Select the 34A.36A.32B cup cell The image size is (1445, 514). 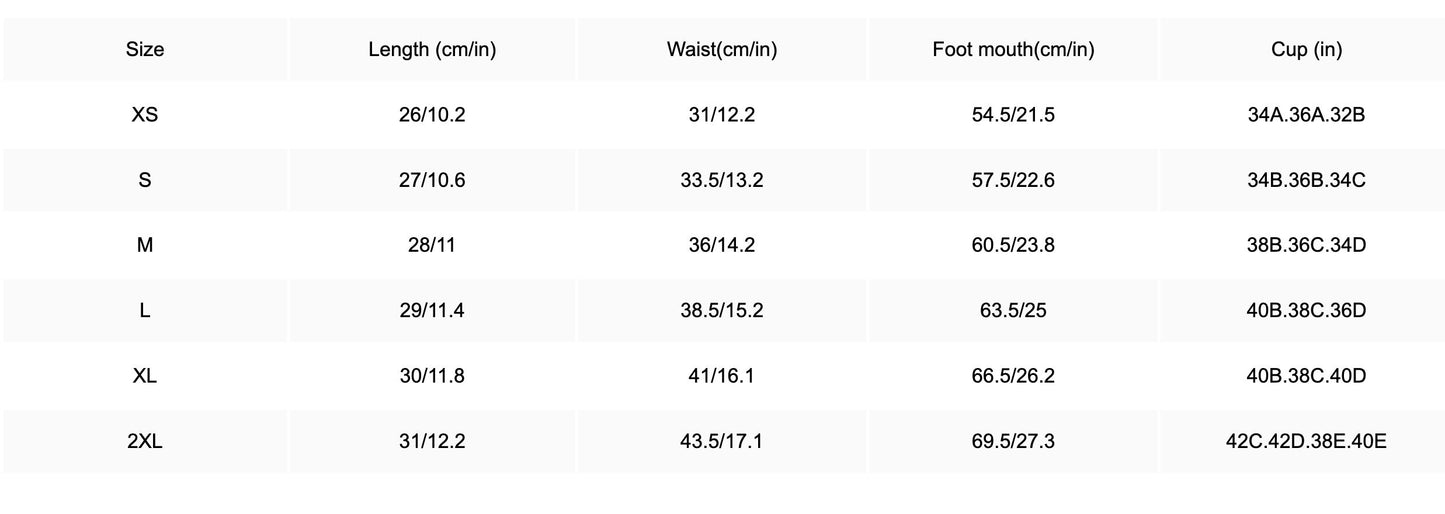coord(1306,115)
